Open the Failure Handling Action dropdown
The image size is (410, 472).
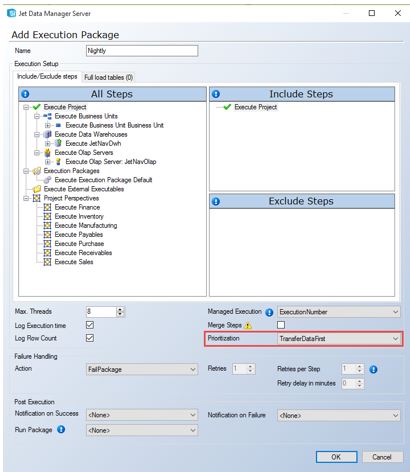coord(142,369)
